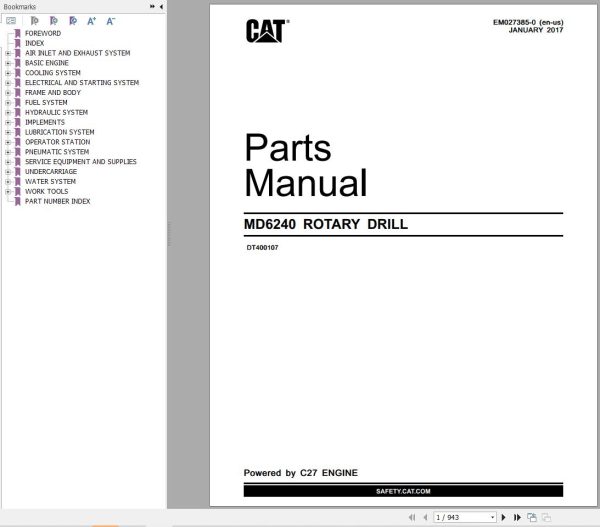Viewport: 600px width, 527px height.
Task: Click the Parts Manual title text
Action: click(x=306, y=165)
